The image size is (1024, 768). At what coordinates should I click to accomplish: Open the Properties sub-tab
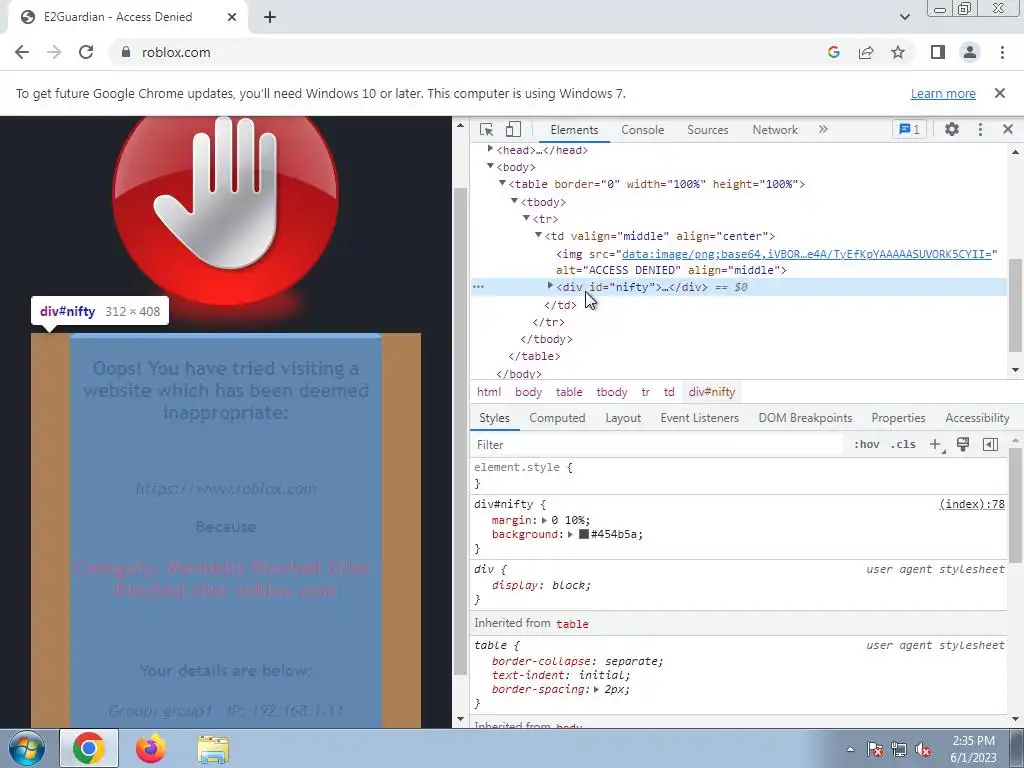point(898,418)
